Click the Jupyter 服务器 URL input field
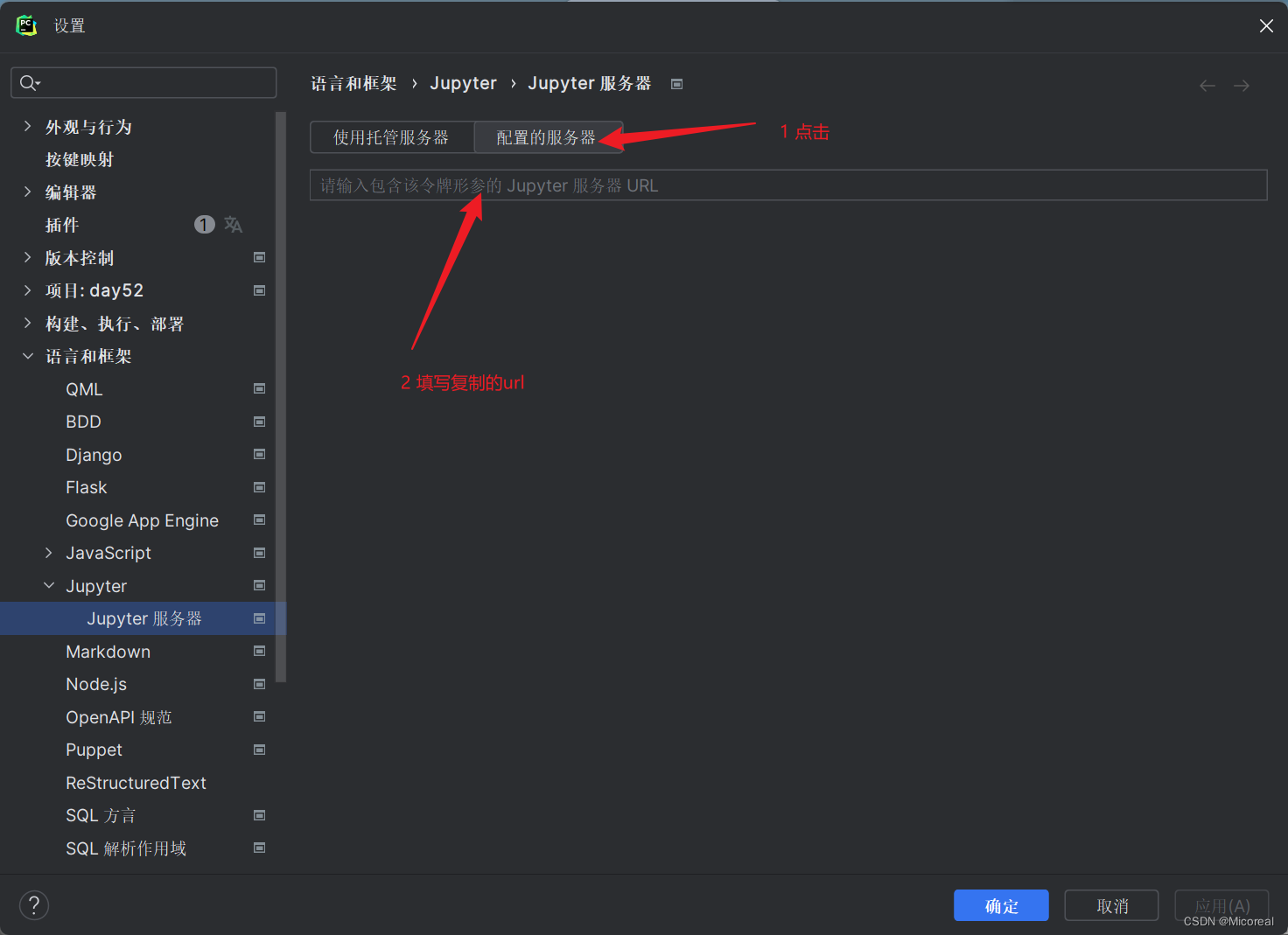Image resolution: width=1288 pixels, height=935 pixels. [x=788, y=185]
